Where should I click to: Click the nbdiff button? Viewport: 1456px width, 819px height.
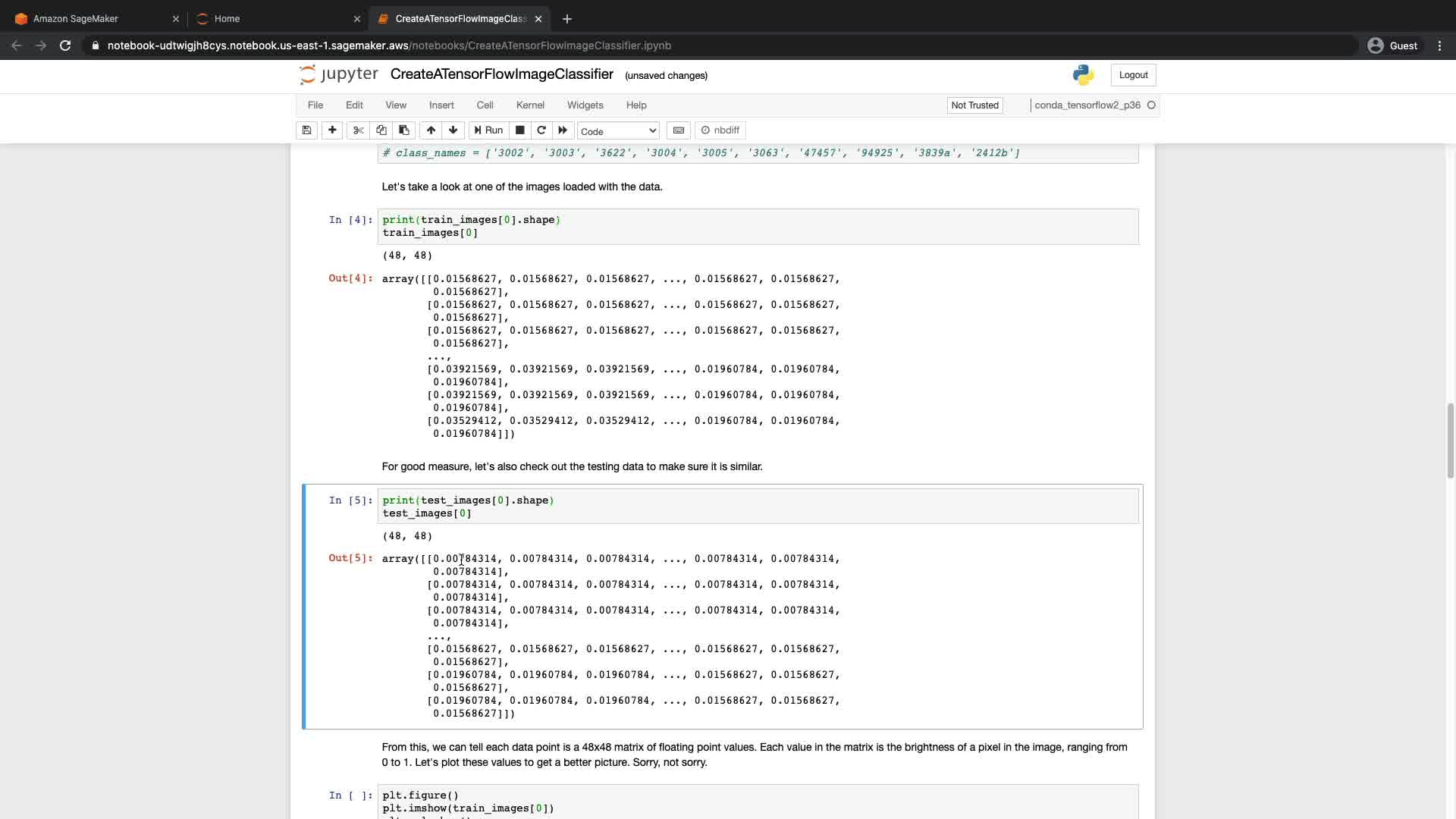coord(720,130)
